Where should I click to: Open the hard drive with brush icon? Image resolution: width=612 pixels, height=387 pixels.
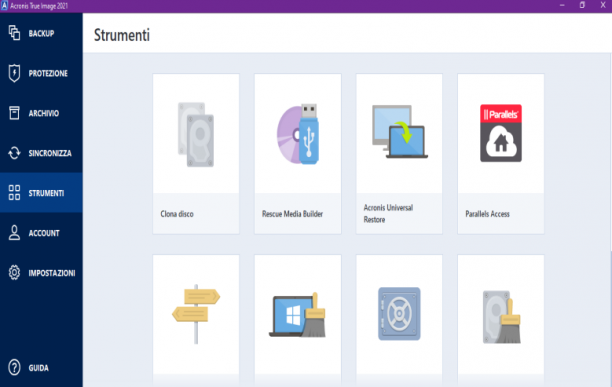(x=501, y=317)
